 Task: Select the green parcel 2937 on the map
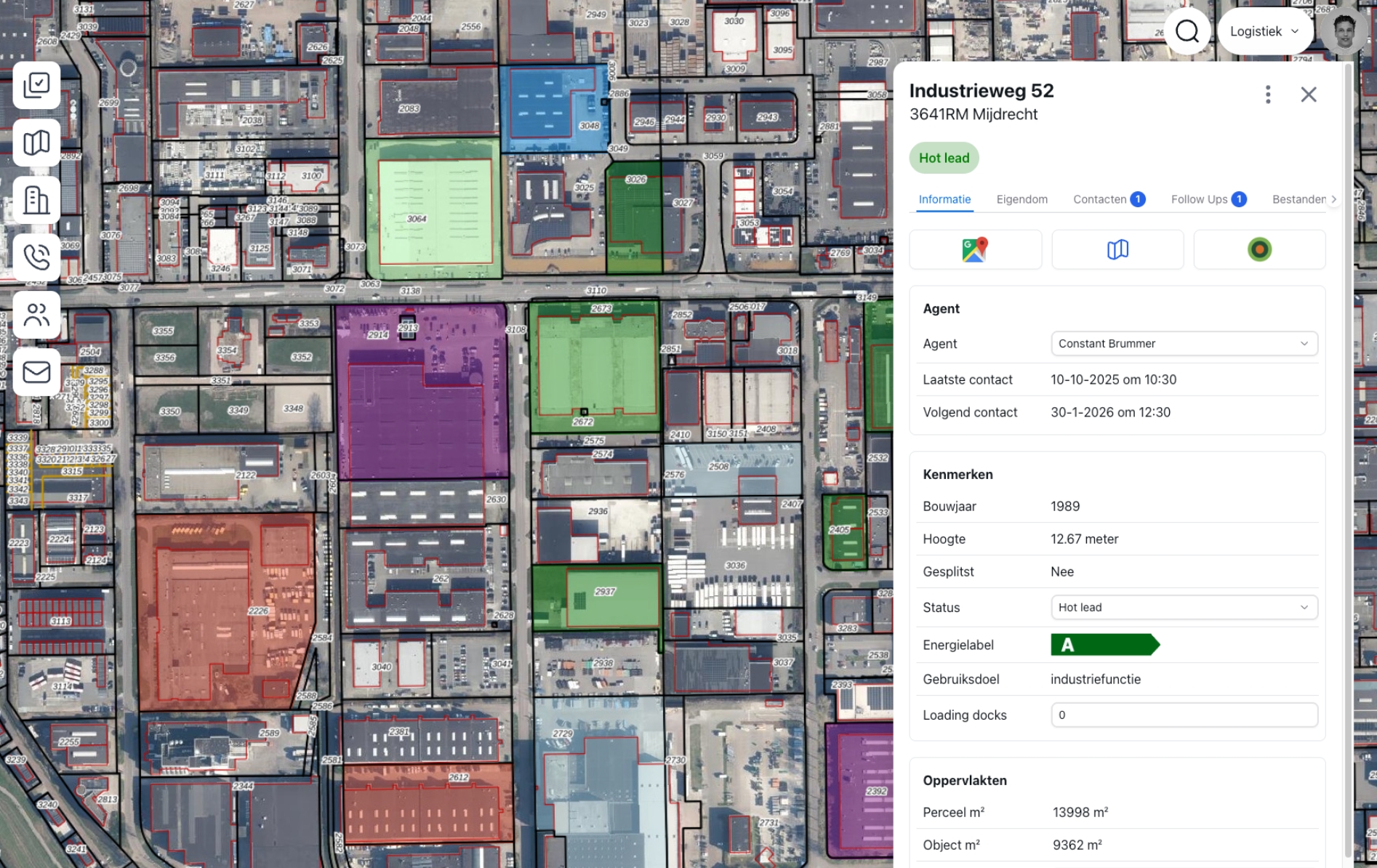coord(596,596)
